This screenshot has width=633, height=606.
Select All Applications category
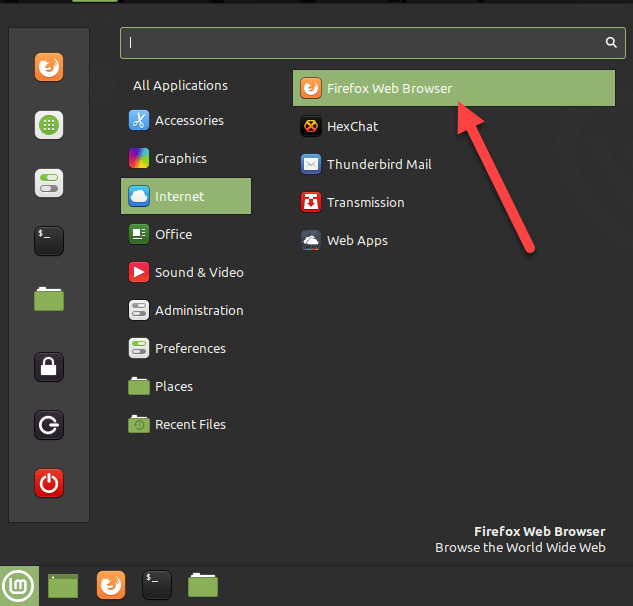tap(180, 86)
